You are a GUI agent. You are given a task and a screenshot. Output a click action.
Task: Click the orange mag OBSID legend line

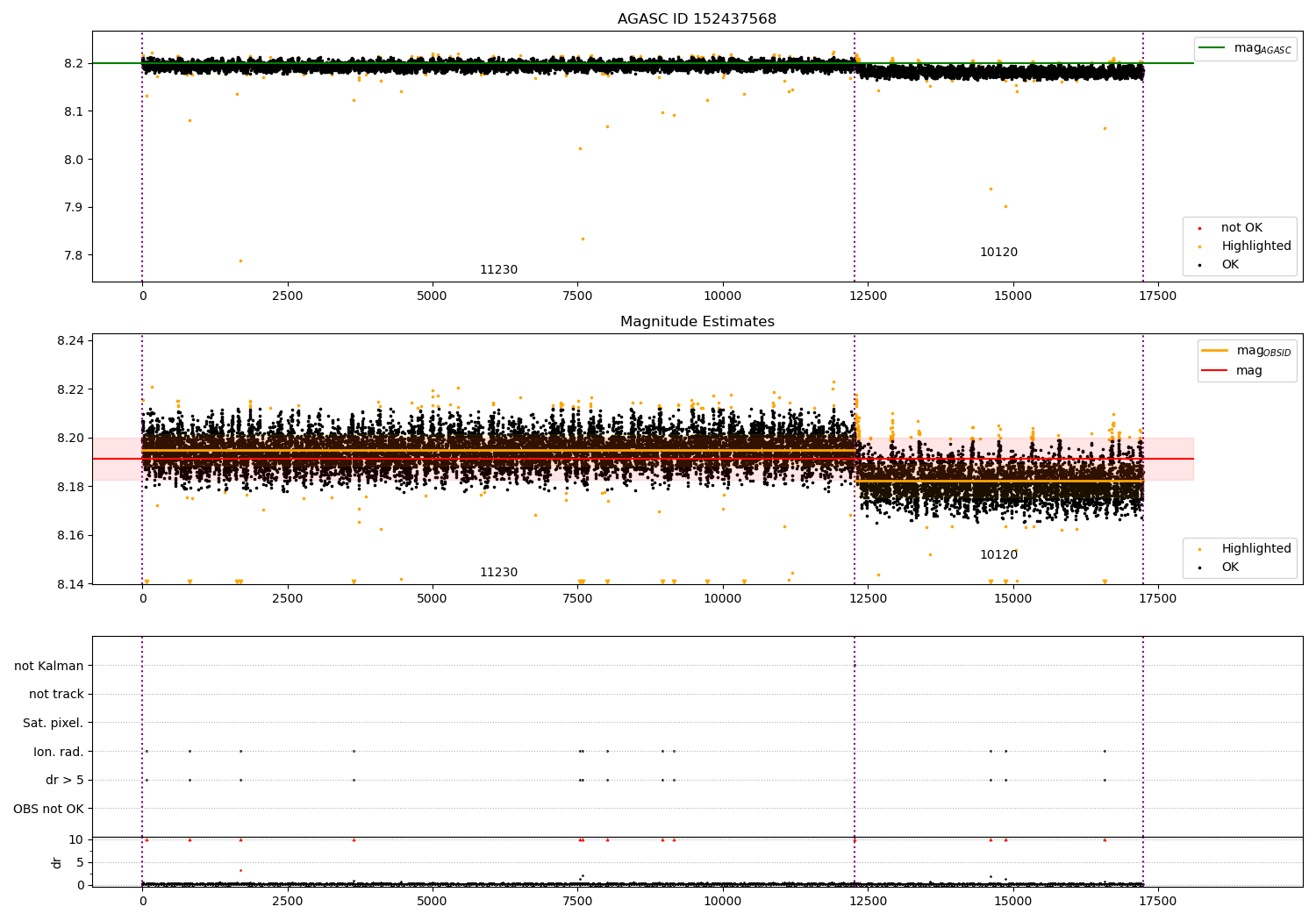(x=1215, y=351)
